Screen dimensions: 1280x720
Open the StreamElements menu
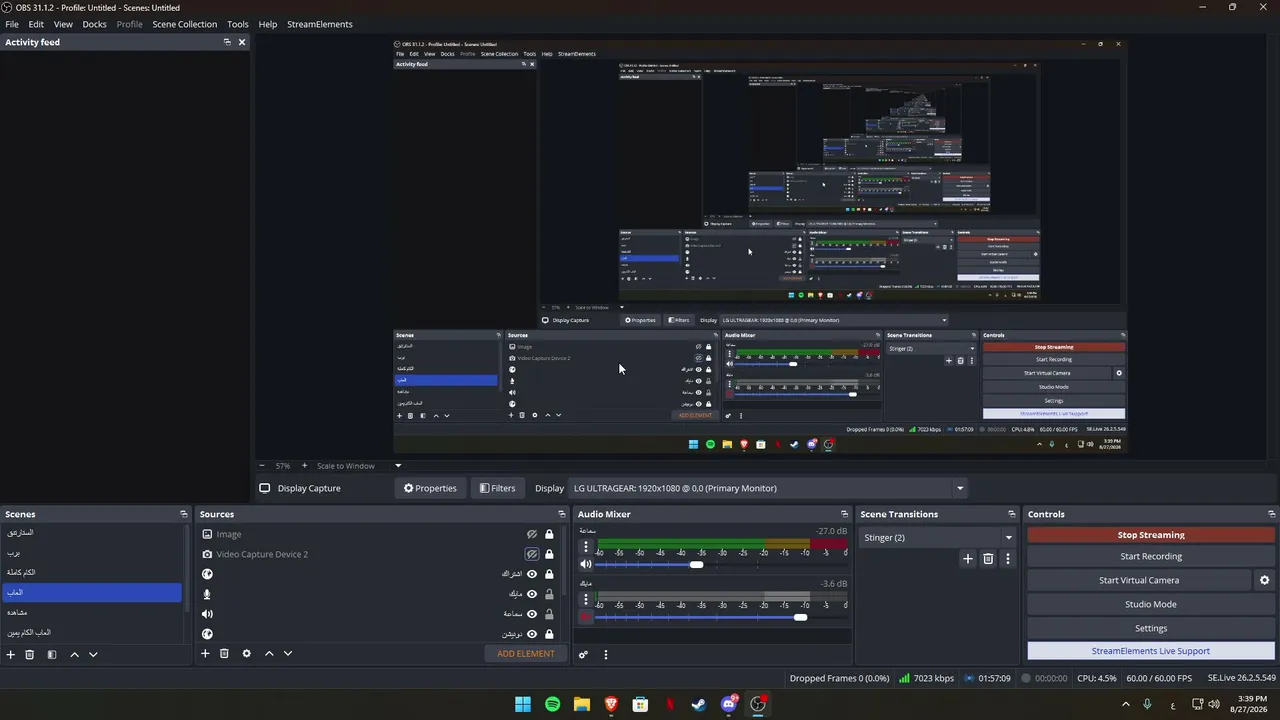pos(320,24)
